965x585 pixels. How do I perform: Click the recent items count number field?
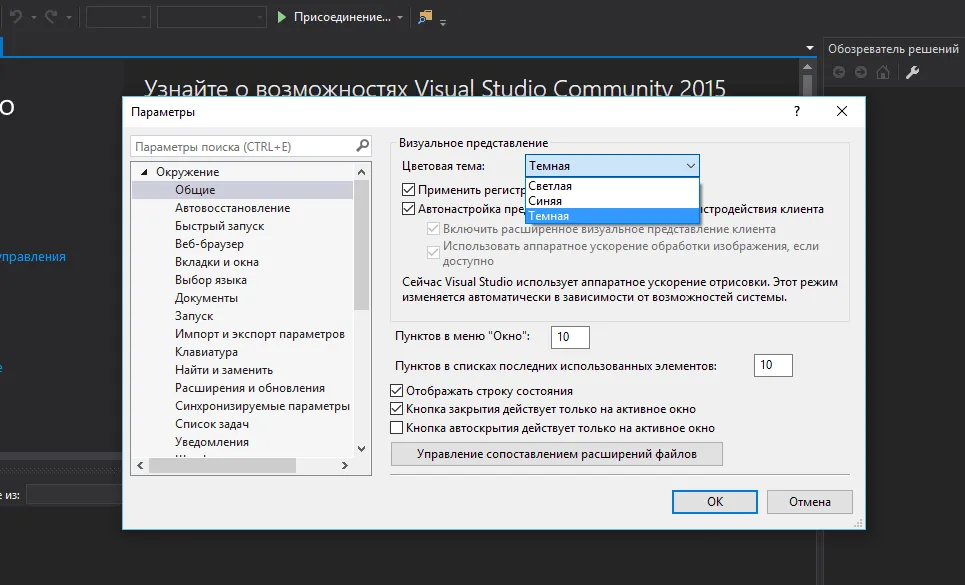point(773,365)
